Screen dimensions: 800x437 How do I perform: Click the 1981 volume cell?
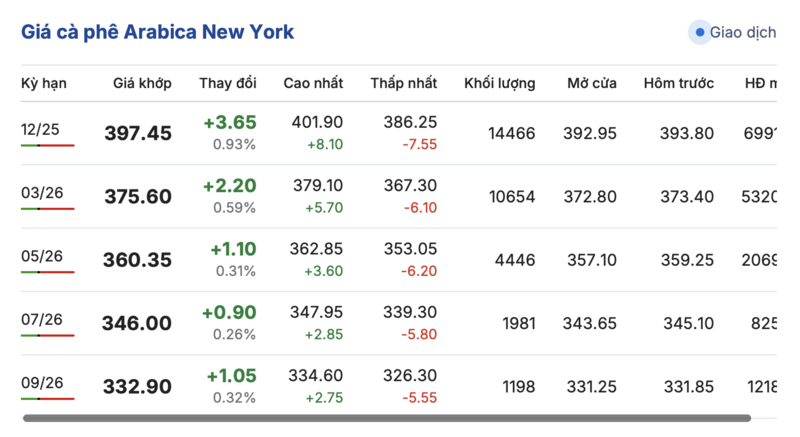tap(518, 324)
